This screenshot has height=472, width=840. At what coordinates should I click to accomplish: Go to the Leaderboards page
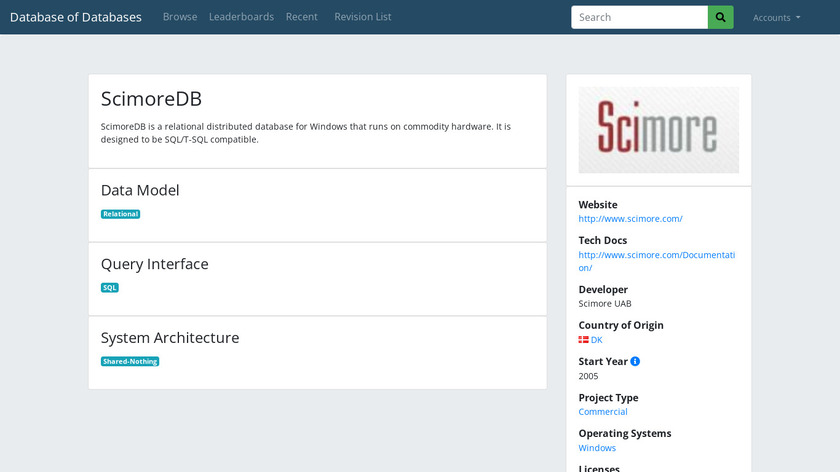[x=241, y=17]
